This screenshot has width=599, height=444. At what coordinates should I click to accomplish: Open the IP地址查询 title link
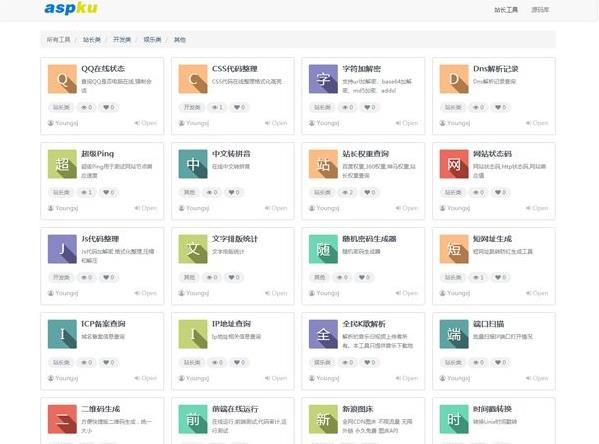[x=231, y=324]
